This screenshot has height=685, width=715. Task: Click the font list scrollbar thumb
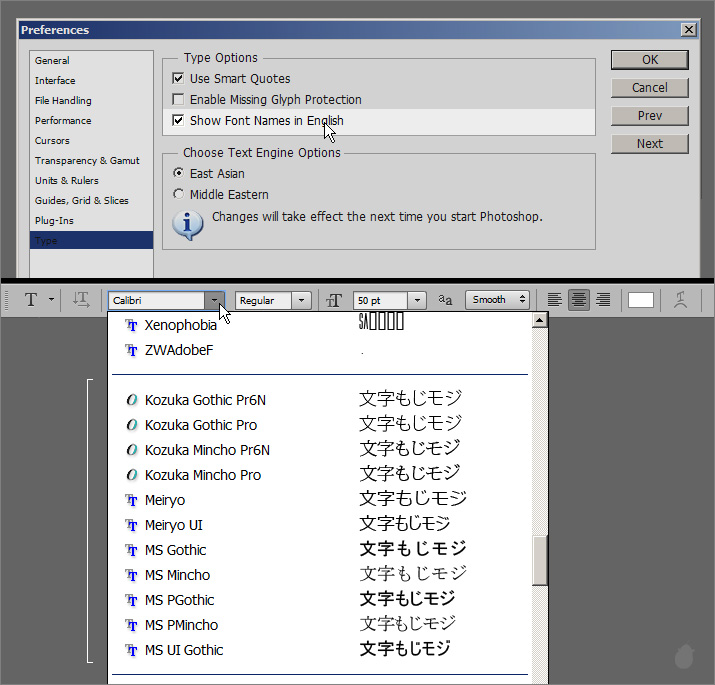point(540,560)
